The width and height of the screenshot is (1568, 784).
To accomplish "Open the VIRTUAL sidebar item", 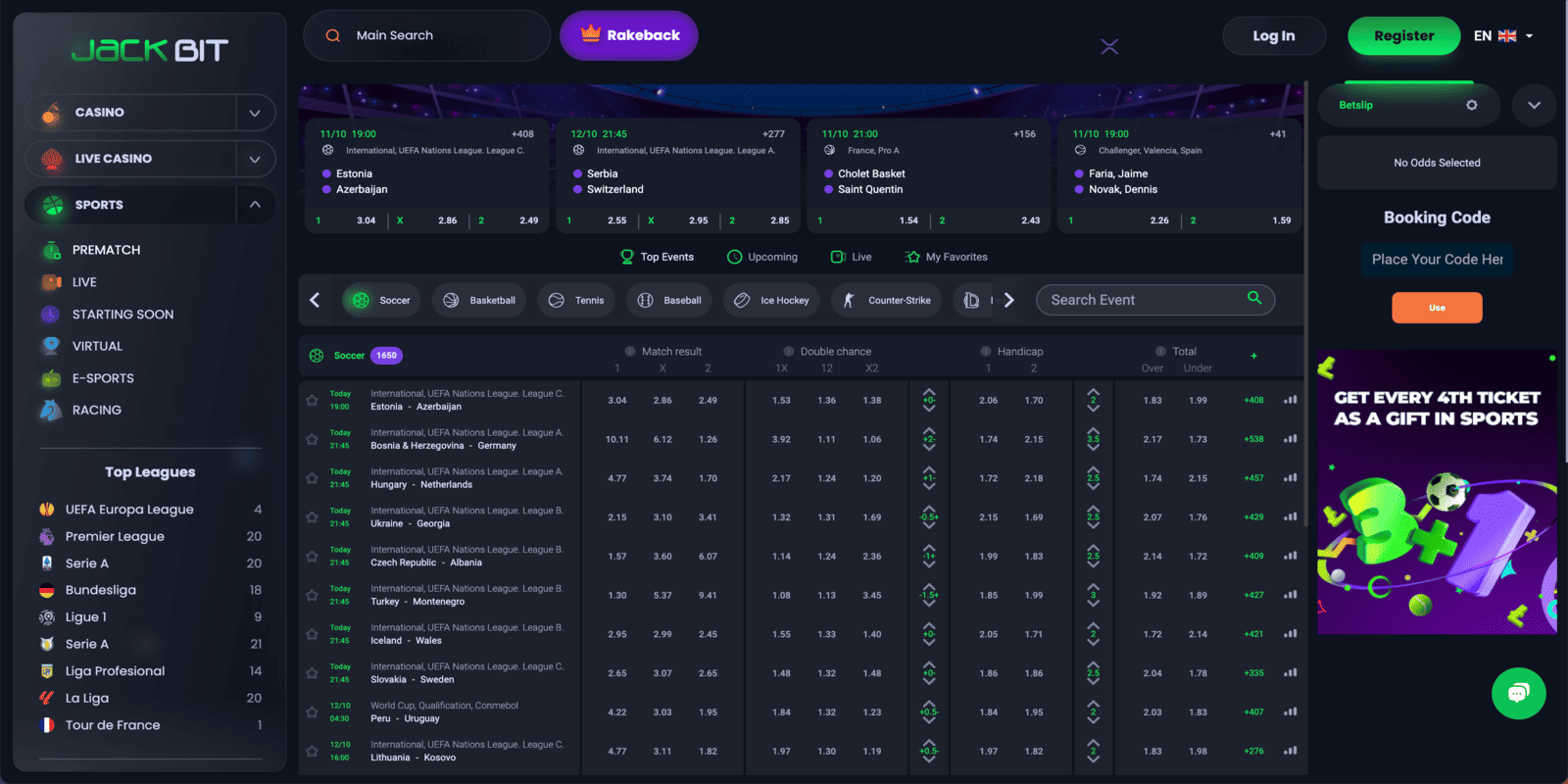I will [97, 346].
